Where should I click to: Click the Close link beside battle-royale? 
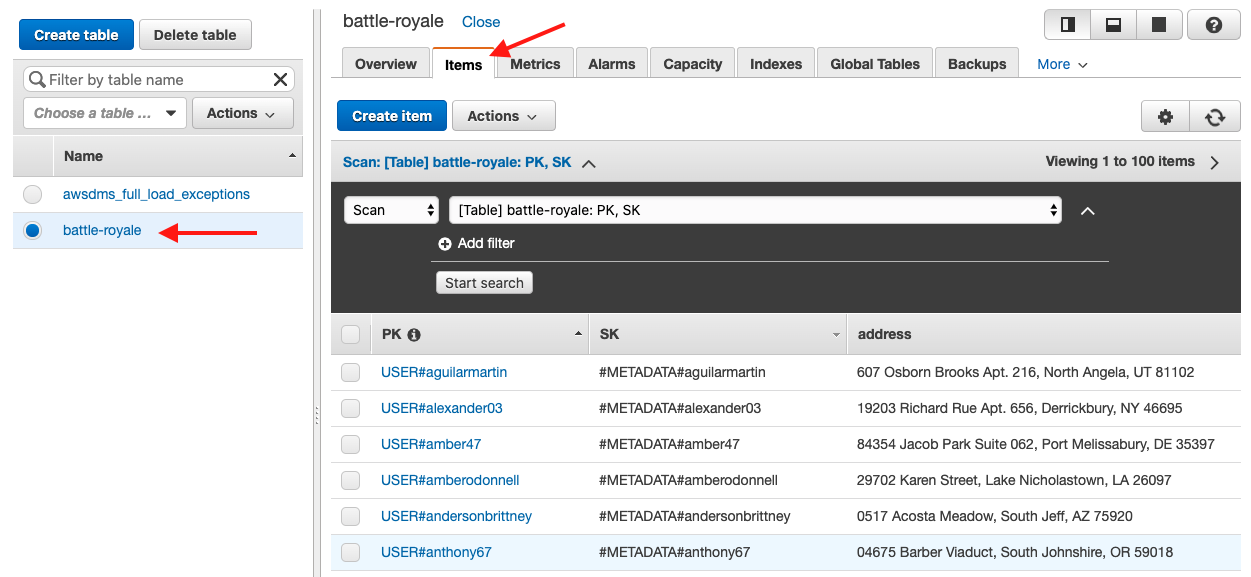click(481, 22)
